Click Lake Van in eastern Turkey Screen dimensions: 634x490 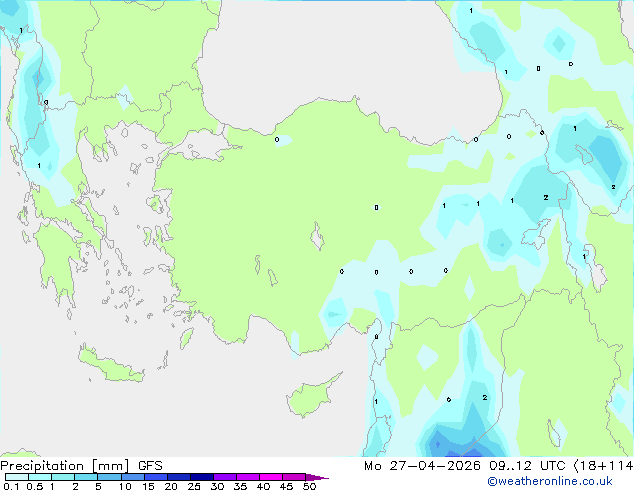[536, 234]
